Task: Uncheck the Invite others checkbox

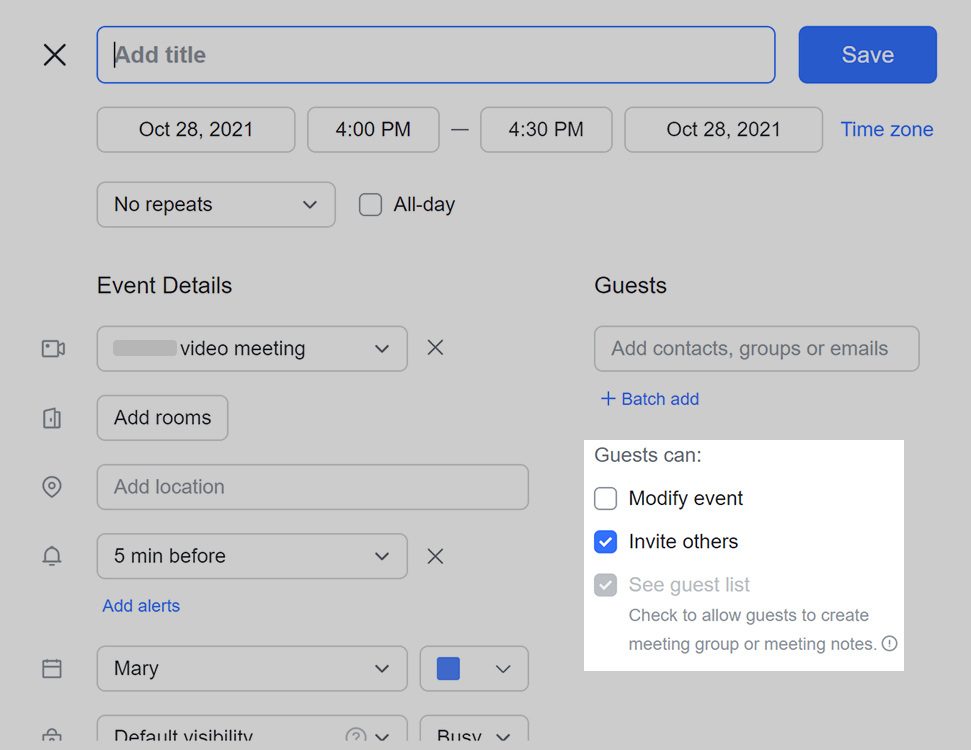Action: tap(606, 542)
